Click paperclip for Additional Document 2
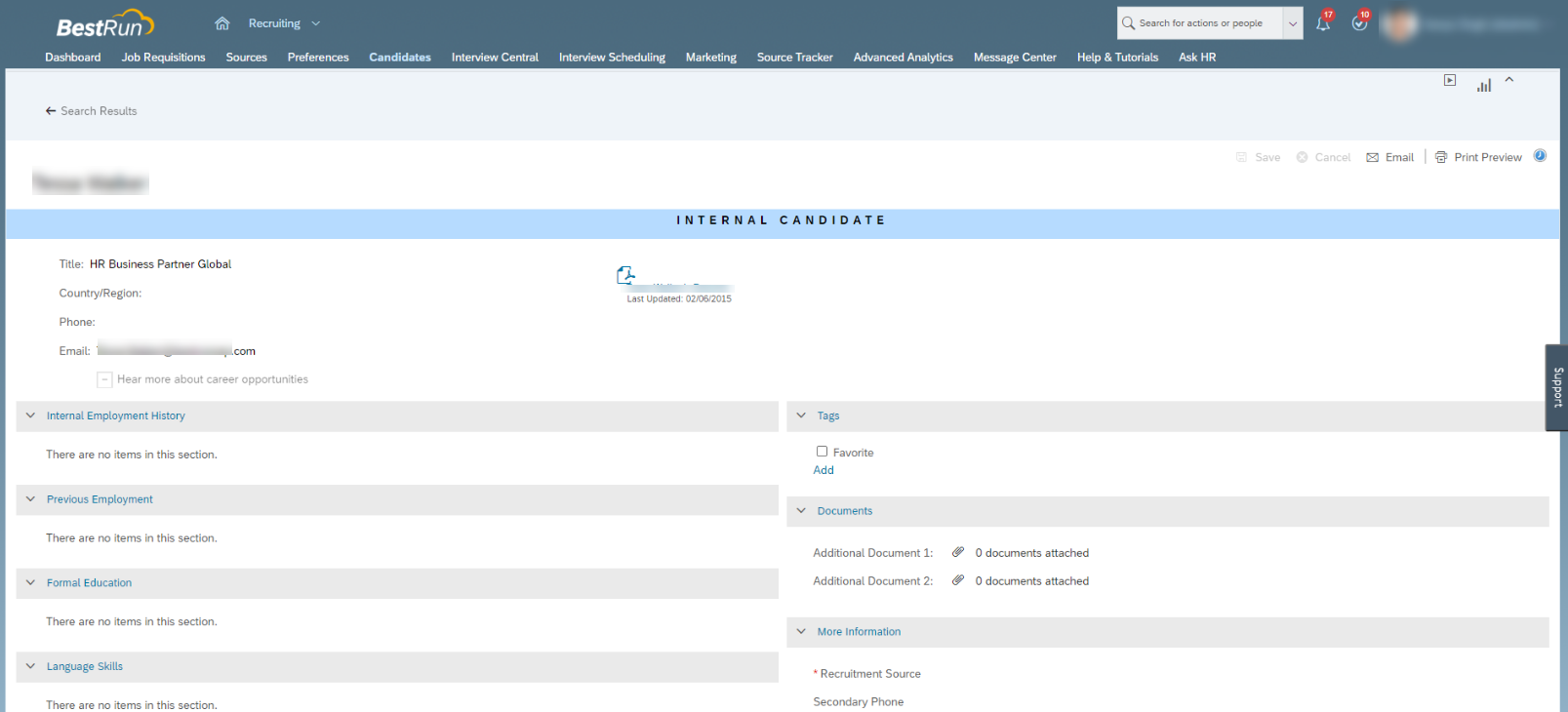Viewport: 1568px width, 712px height. (958, 580)
